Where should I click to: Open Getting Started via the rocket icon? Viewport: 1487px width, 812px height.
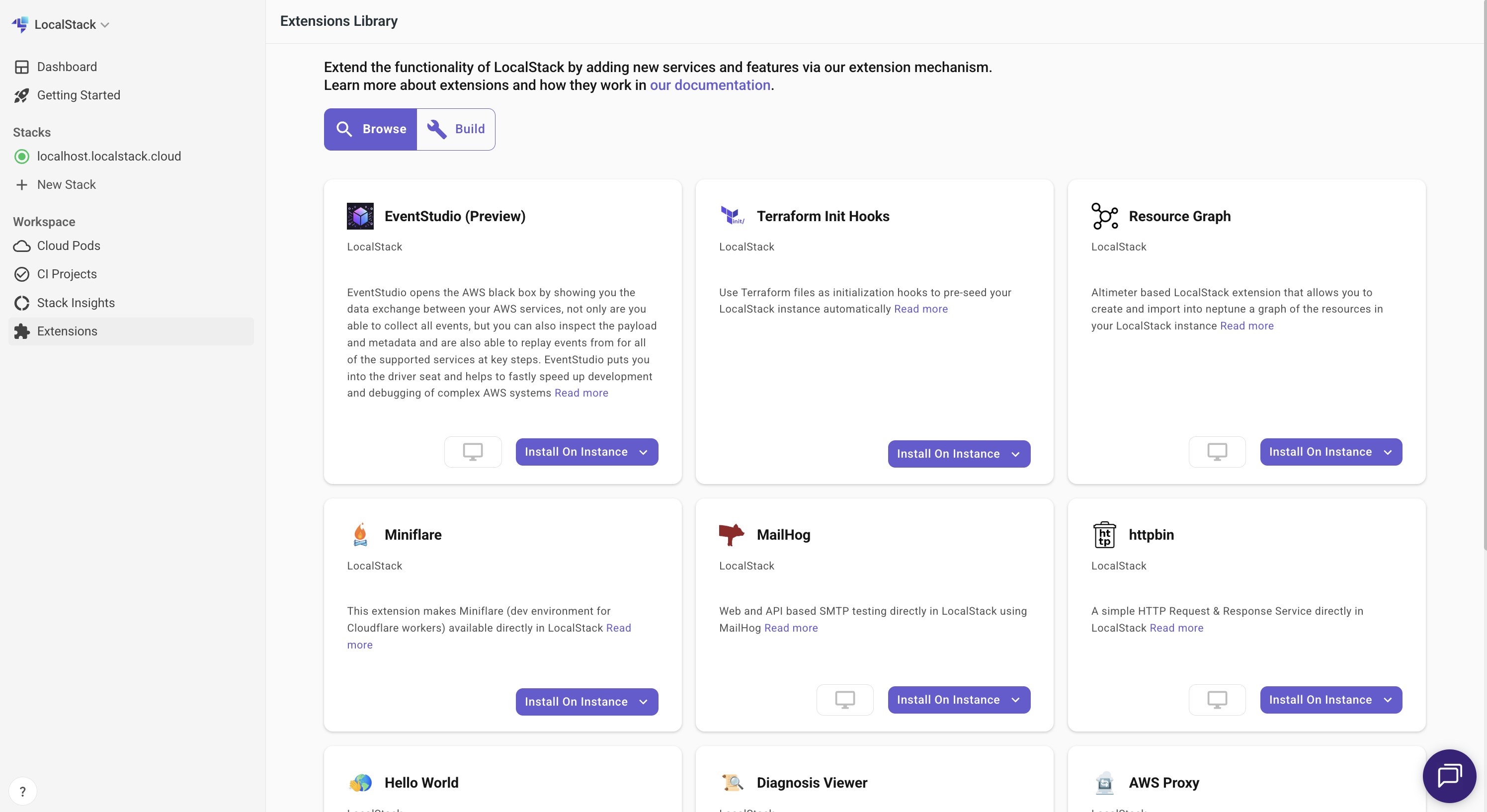tap(79, 94)
